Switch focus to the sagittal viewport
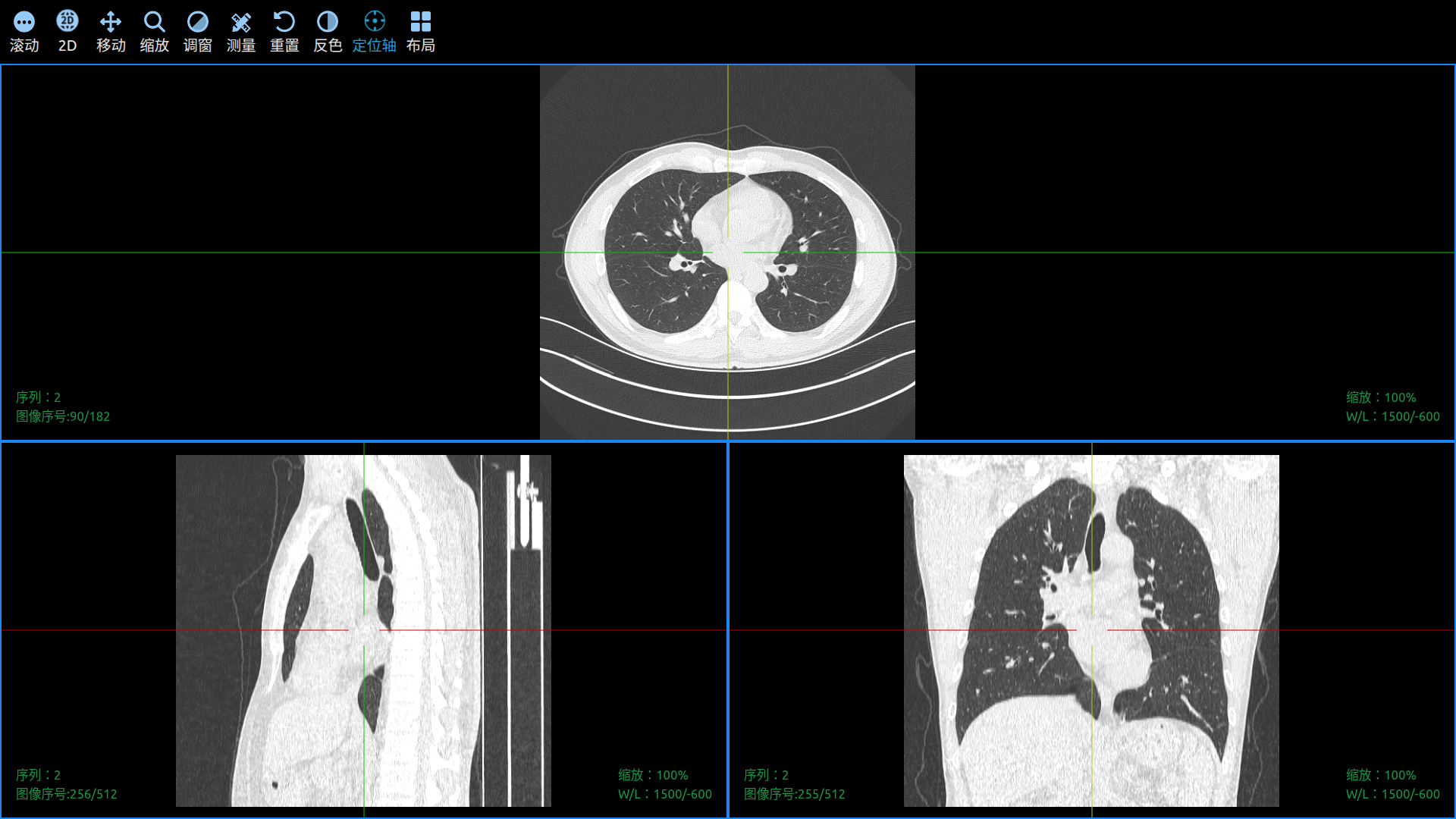This screenshot has height=819, width=1456. [x=364, y=629]
